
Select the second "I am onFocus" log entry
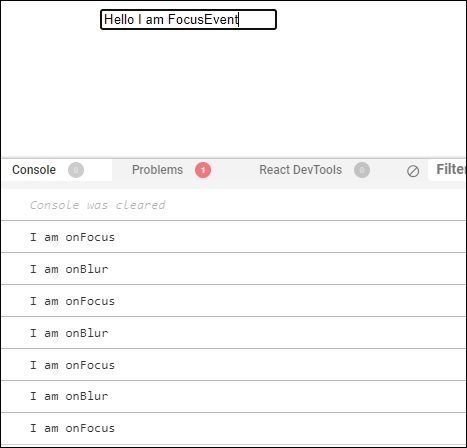[x=233, y=301]
